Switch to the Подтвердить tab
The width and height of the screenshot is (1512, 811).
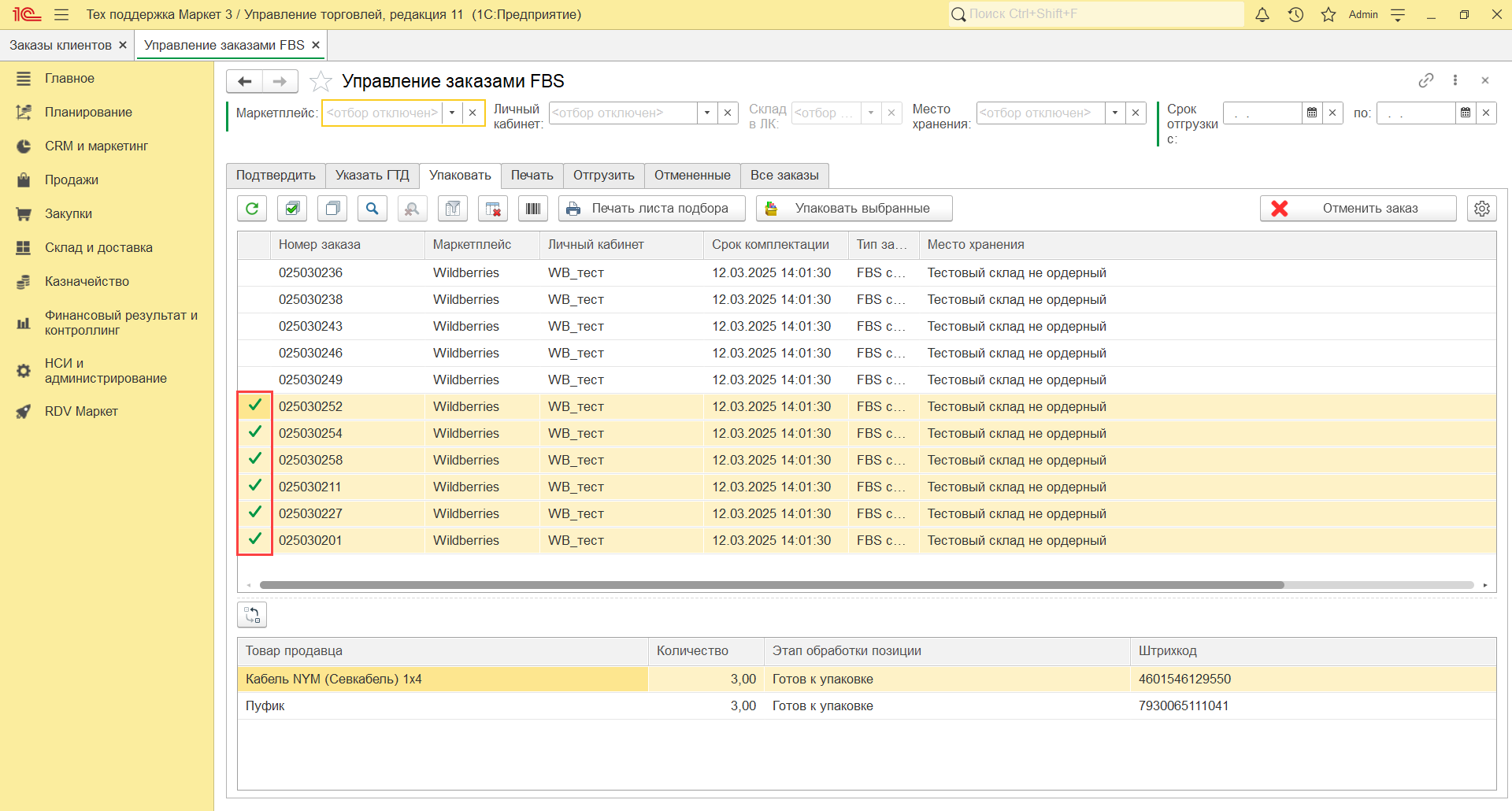[276, 176]
